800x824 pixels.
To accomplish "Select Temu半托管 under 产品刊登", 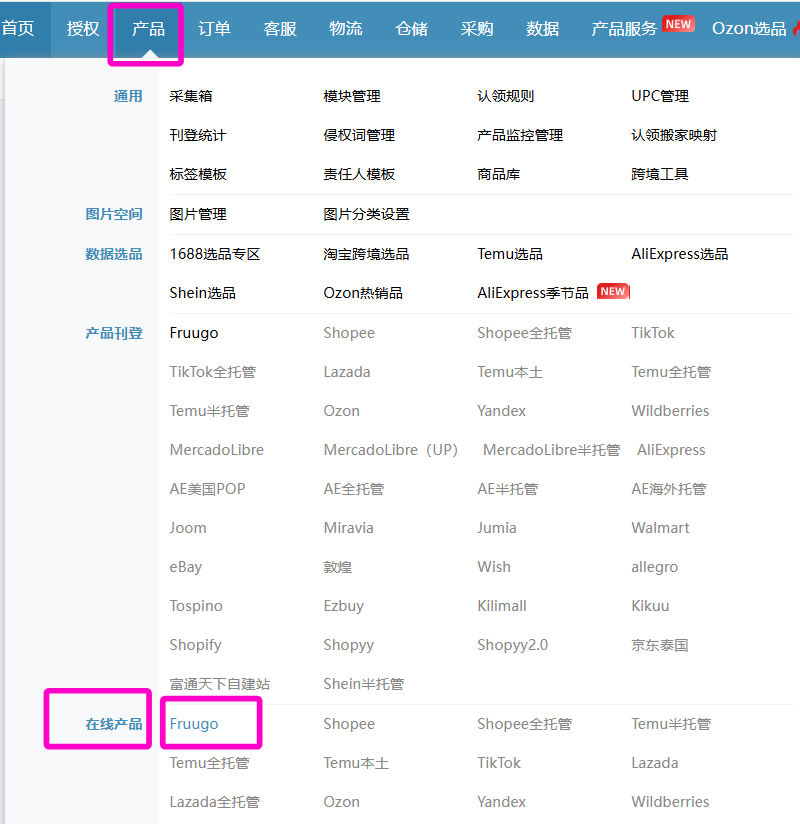I will pyautogui.click(x=209, y=411).
